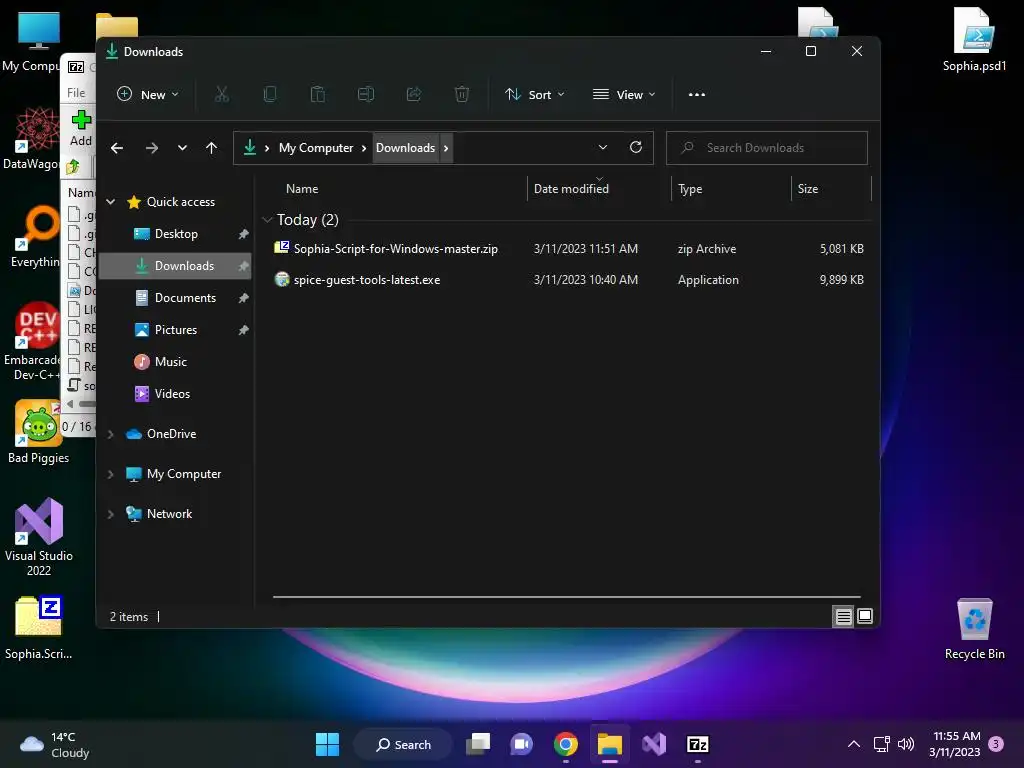The width and height of the screenshot is (1024, 768).
Task: Show hidden system tray icons
Action: 854,744
